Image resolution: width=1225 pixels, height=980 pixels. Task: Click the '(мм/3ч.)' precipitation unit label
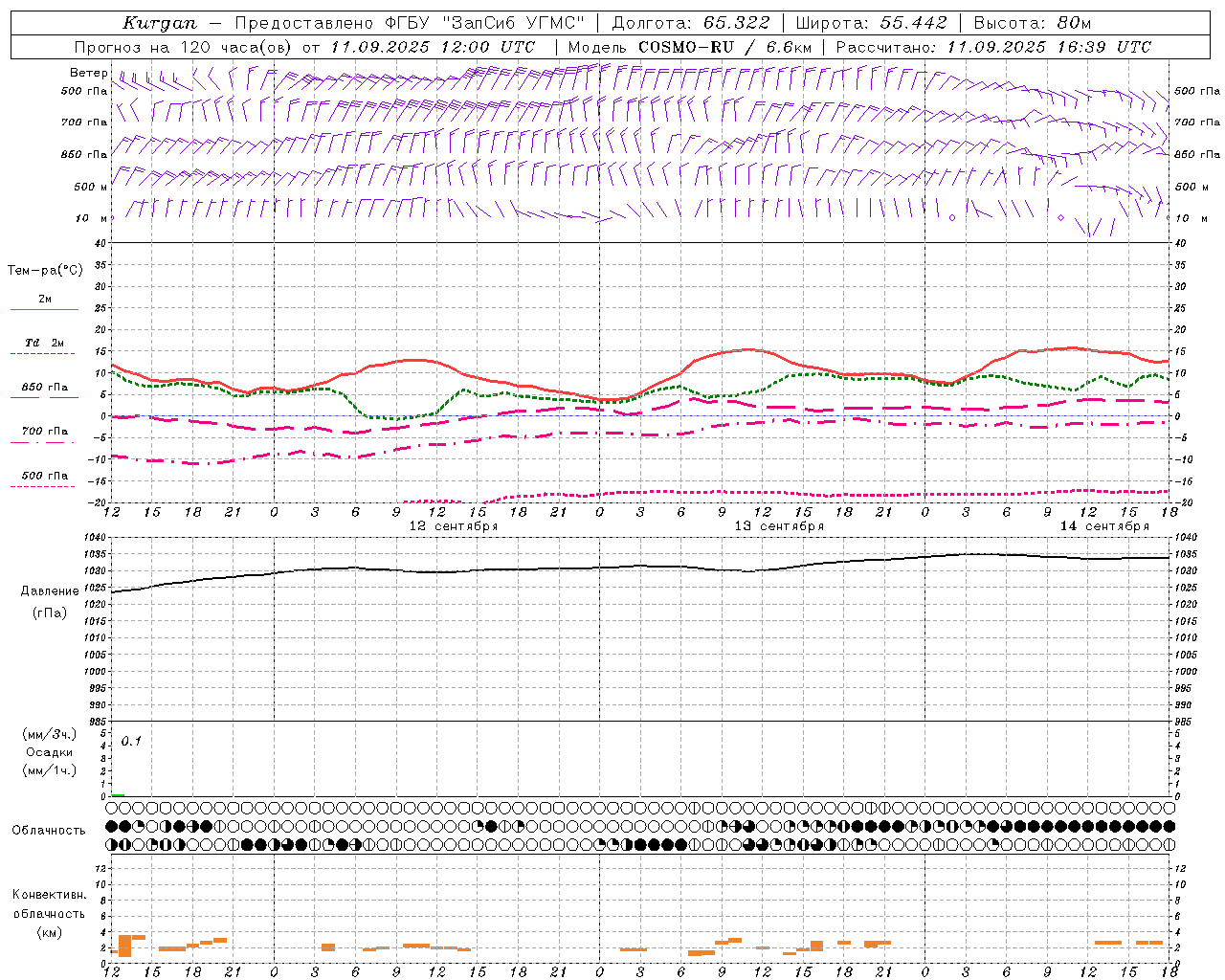[x=50, y=734]
